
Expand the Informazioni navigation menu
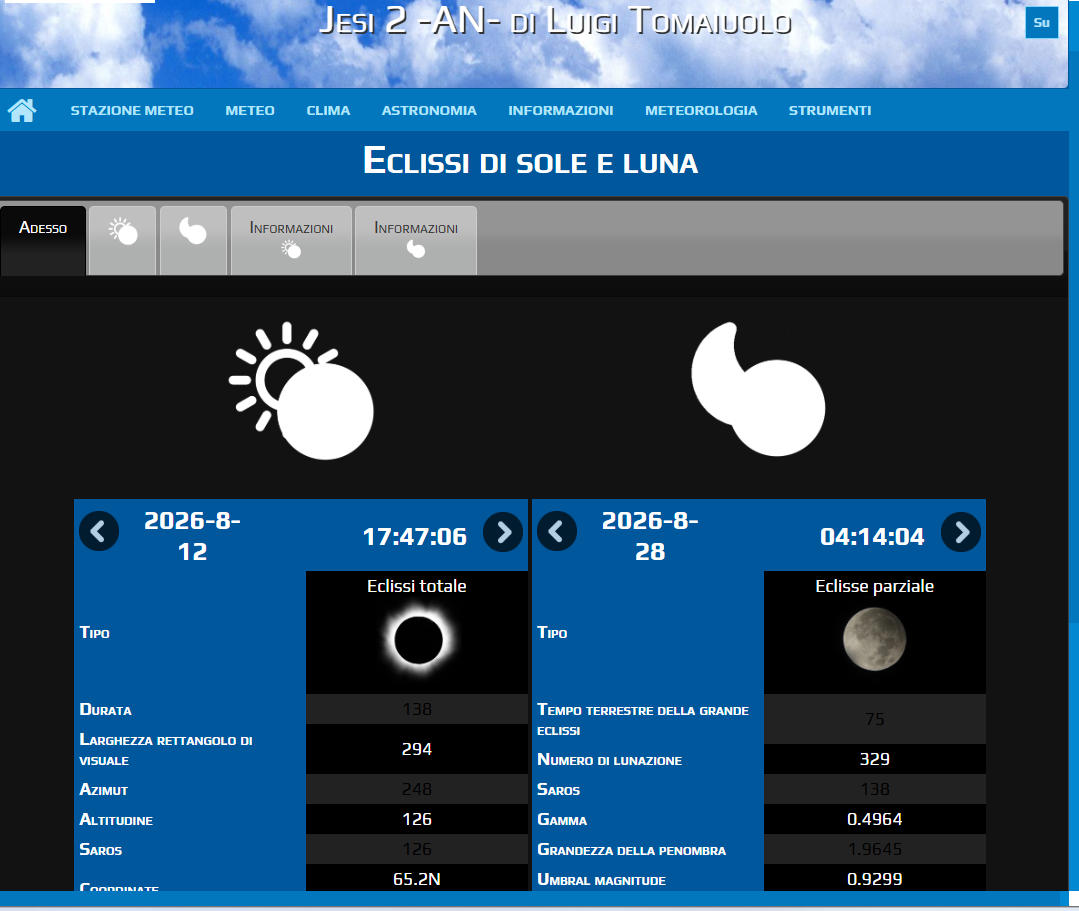point(560,111)
